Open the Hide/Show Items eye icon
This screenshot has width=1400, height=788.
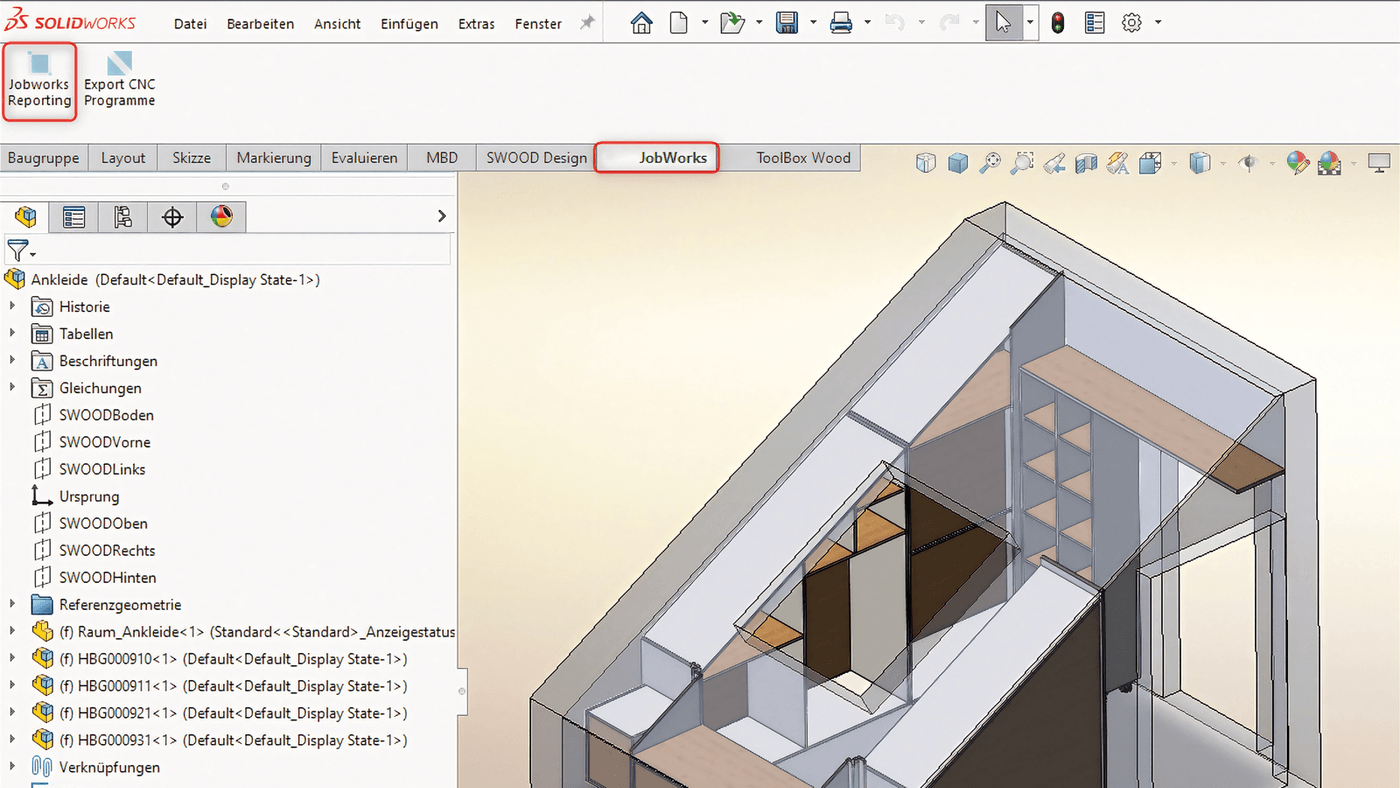click(1248, 162)
